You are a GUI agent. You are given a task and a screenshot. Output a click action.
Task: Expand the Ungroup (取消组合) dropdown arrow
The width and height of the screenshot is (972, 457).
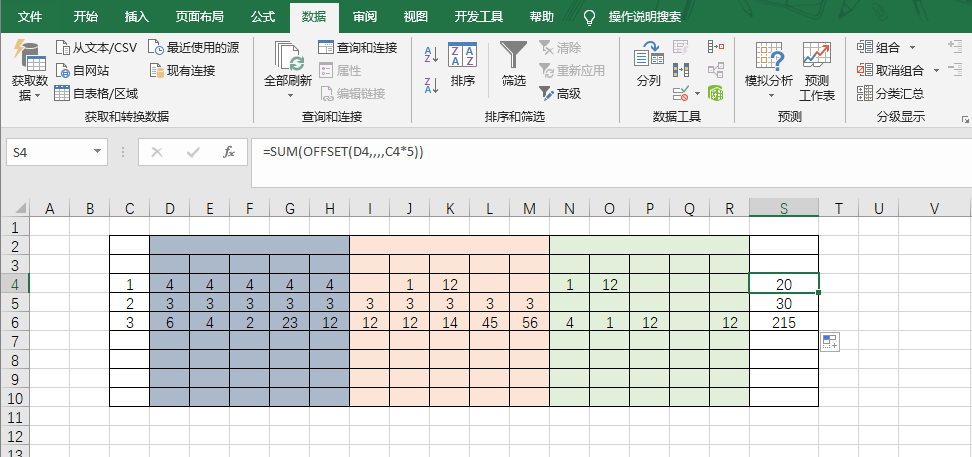(x=936, y=71)
